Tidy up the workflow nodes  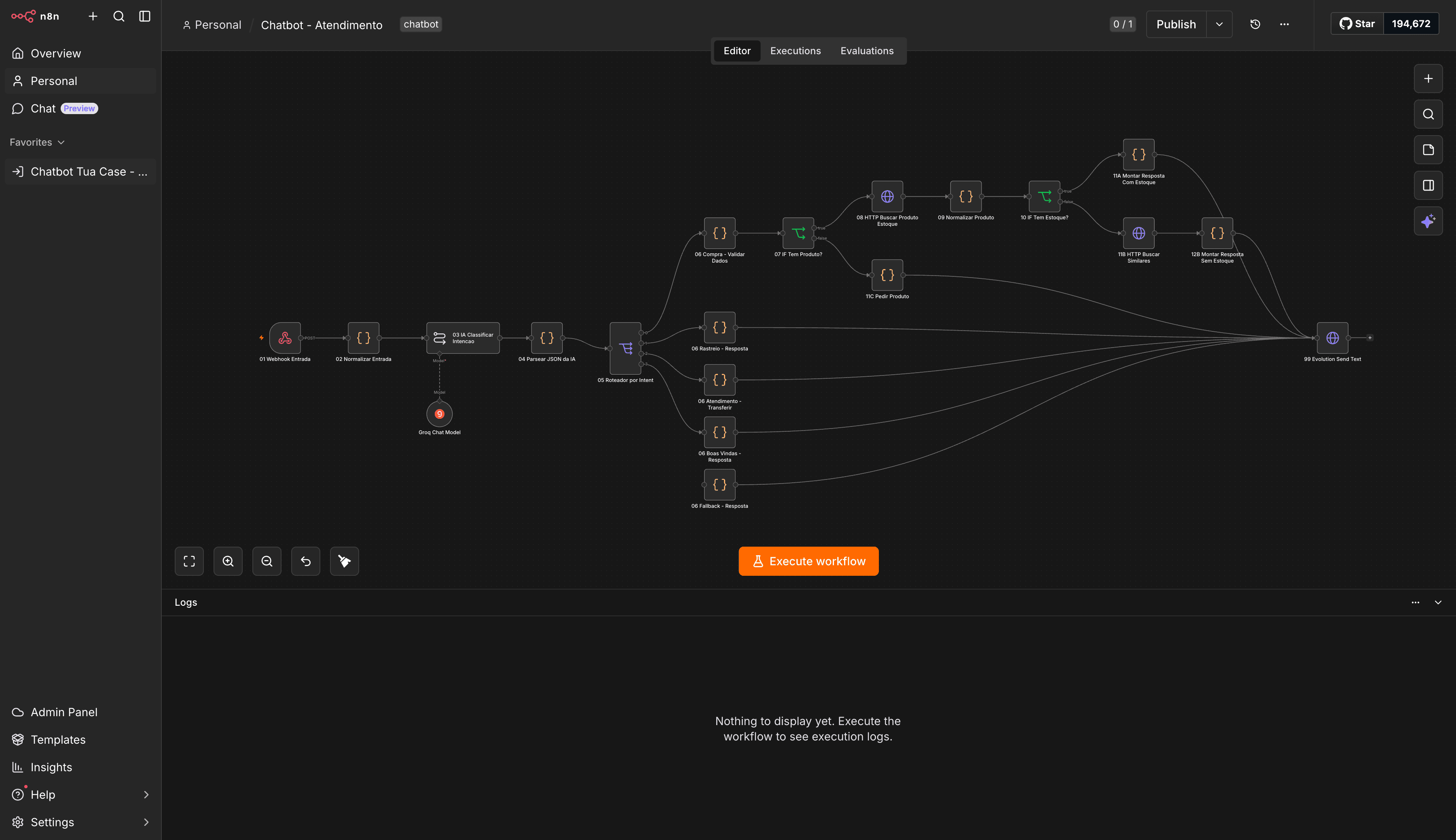(344, 561)
